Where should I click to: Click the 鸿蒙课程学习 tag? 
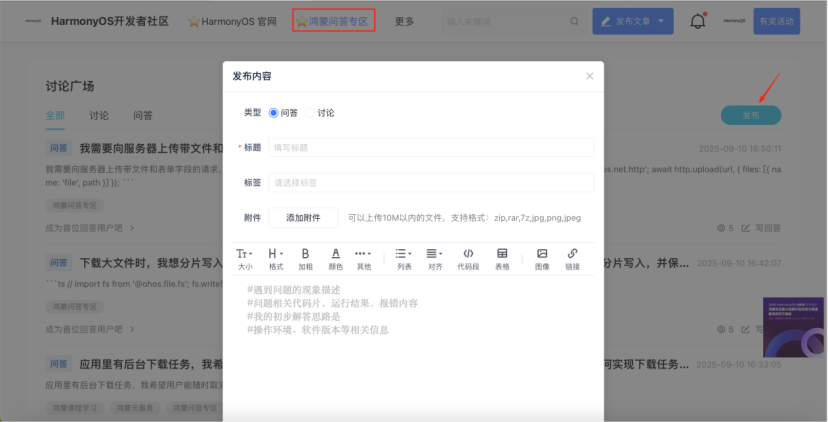[x=74, y=408]
